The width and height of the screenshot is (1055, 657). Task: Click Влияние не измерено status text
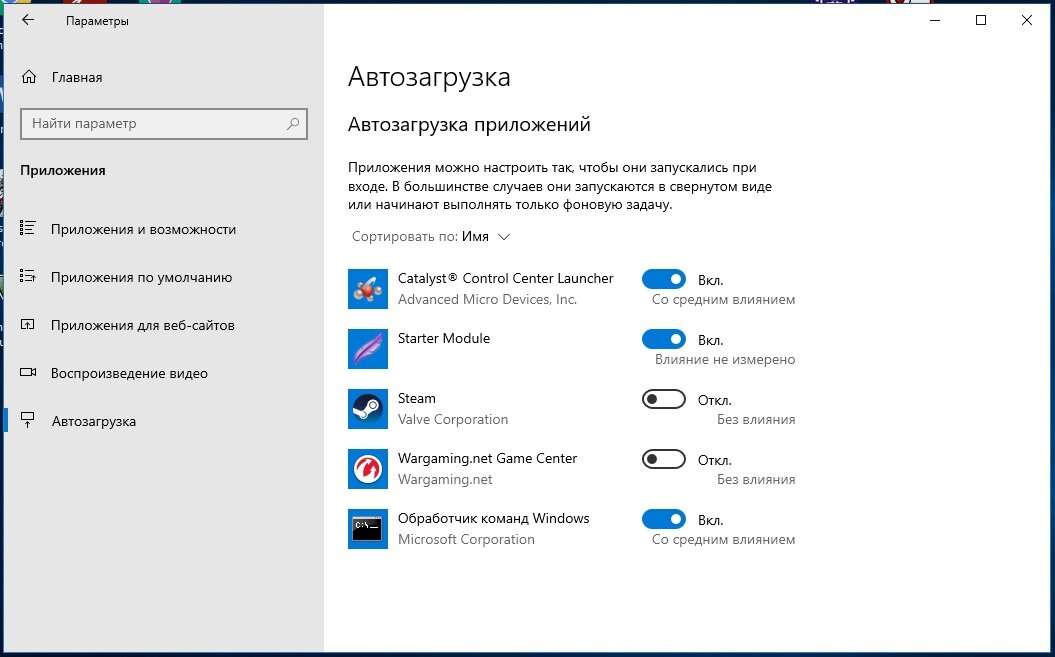coord(725,359)
